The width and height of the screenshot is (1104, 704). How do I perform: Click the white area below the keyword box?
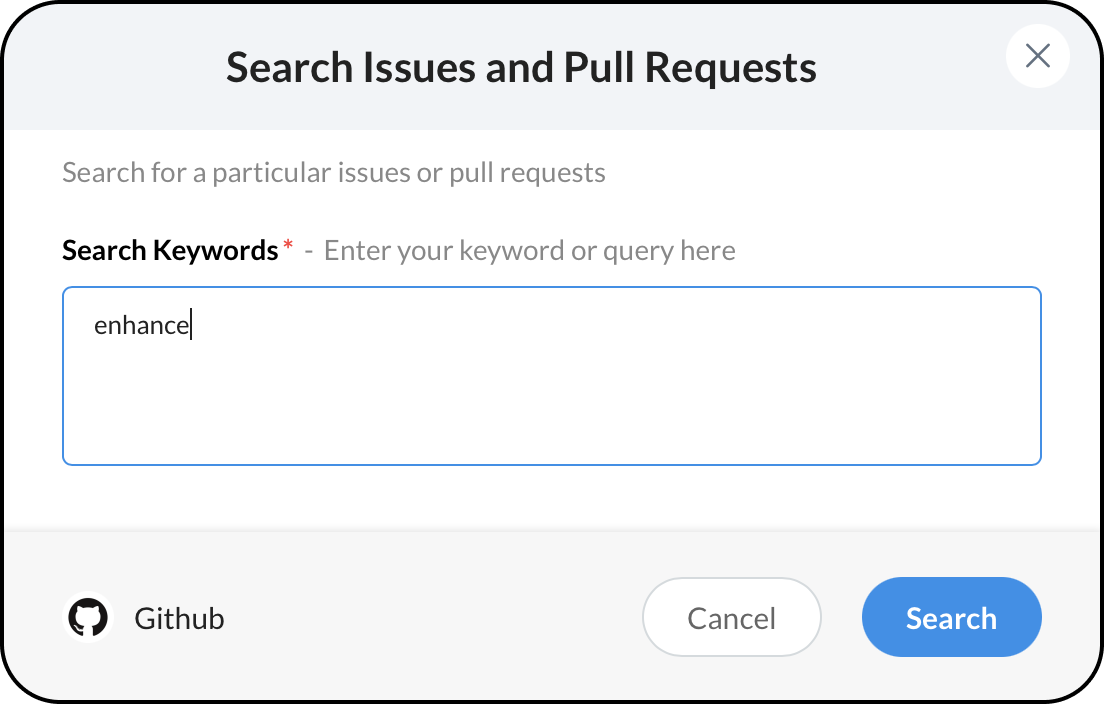pyautogui.click(x=551, y=497)
